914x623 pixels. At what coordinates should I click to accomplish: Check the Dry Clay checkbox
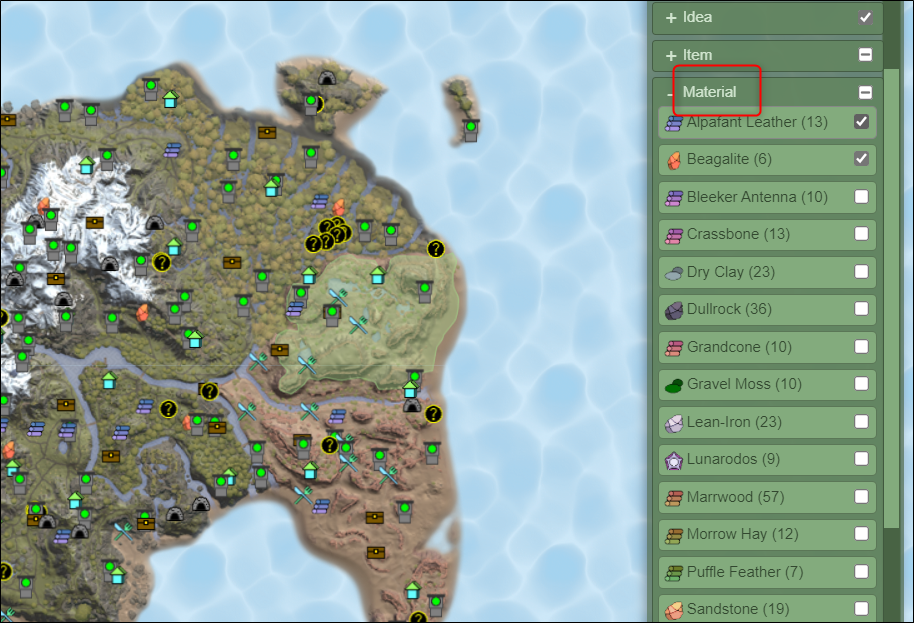coord(861,272)
